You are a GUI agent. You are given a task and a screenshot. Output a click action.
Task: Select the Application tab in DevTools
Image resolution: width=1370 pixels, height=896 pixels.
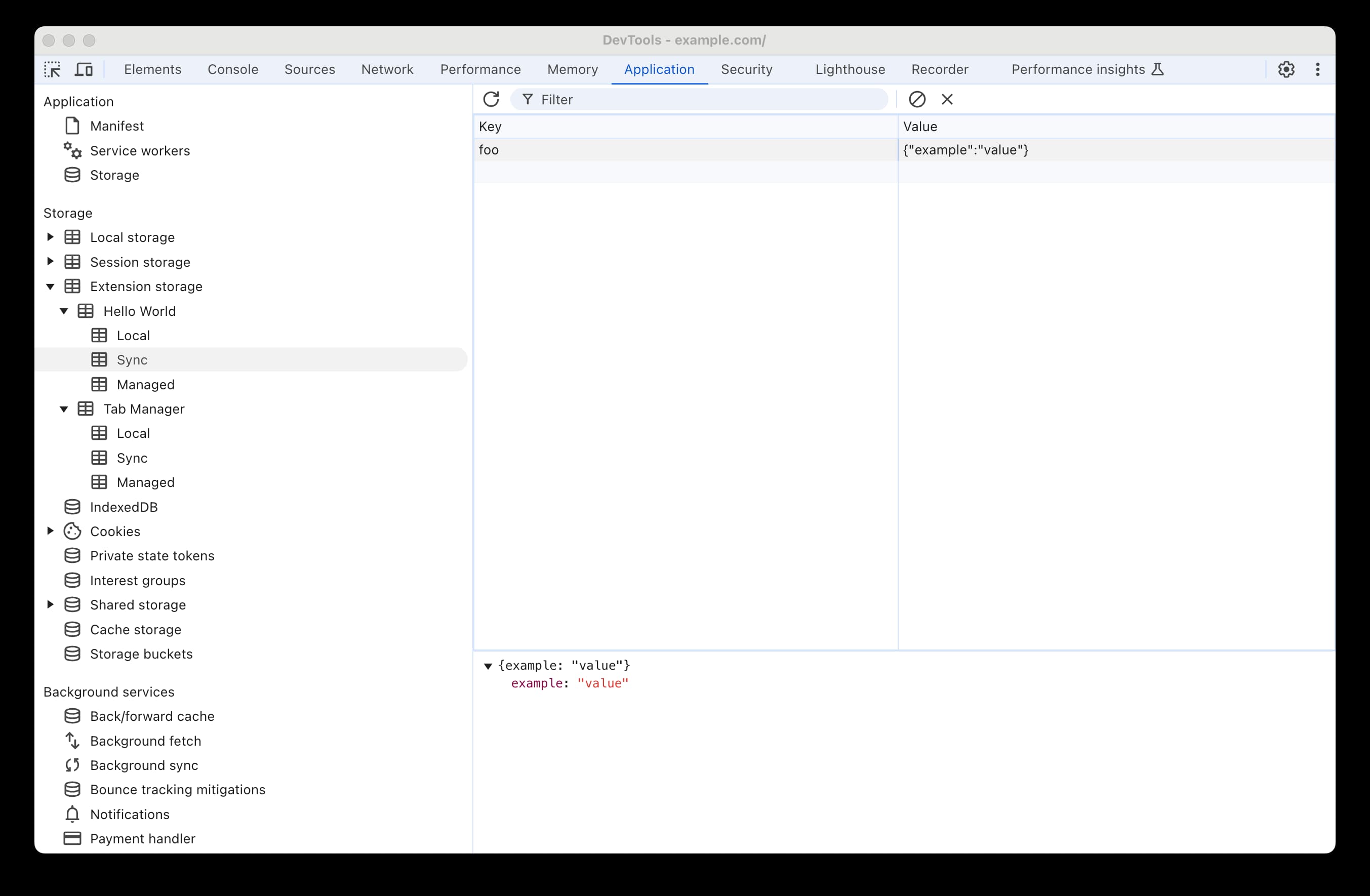pos(659,69)
